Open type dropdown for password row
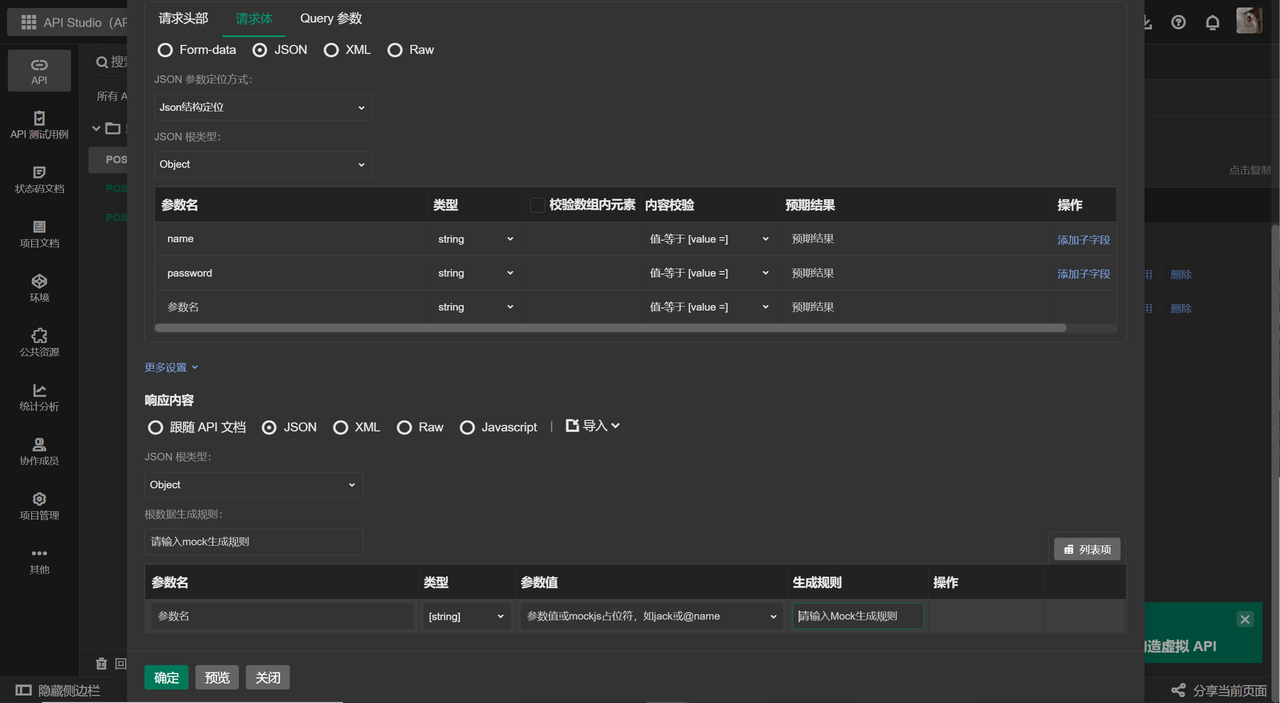The height and width of the screenshot is (703, 1280). (x=475, y=273)
